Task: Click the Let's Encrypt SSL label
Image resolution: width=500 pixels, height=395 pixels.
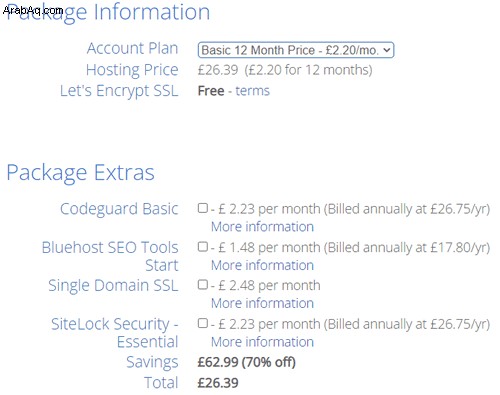Action: coord(119,91)
